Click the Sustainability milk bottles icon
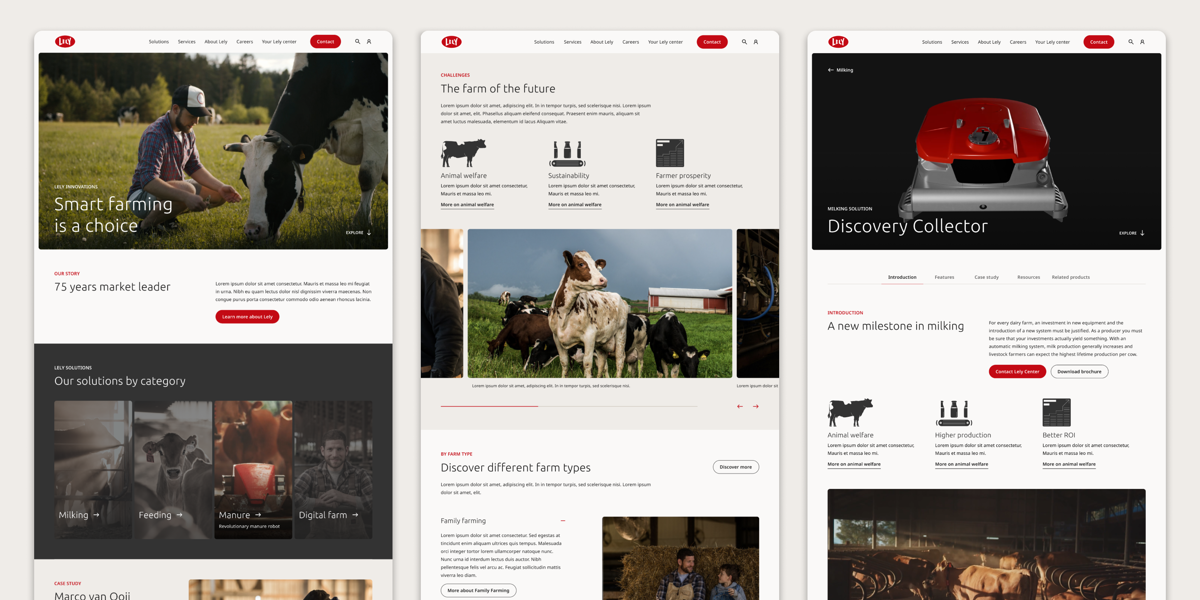This screenshot has height=600, width=1200. point(567,153)
